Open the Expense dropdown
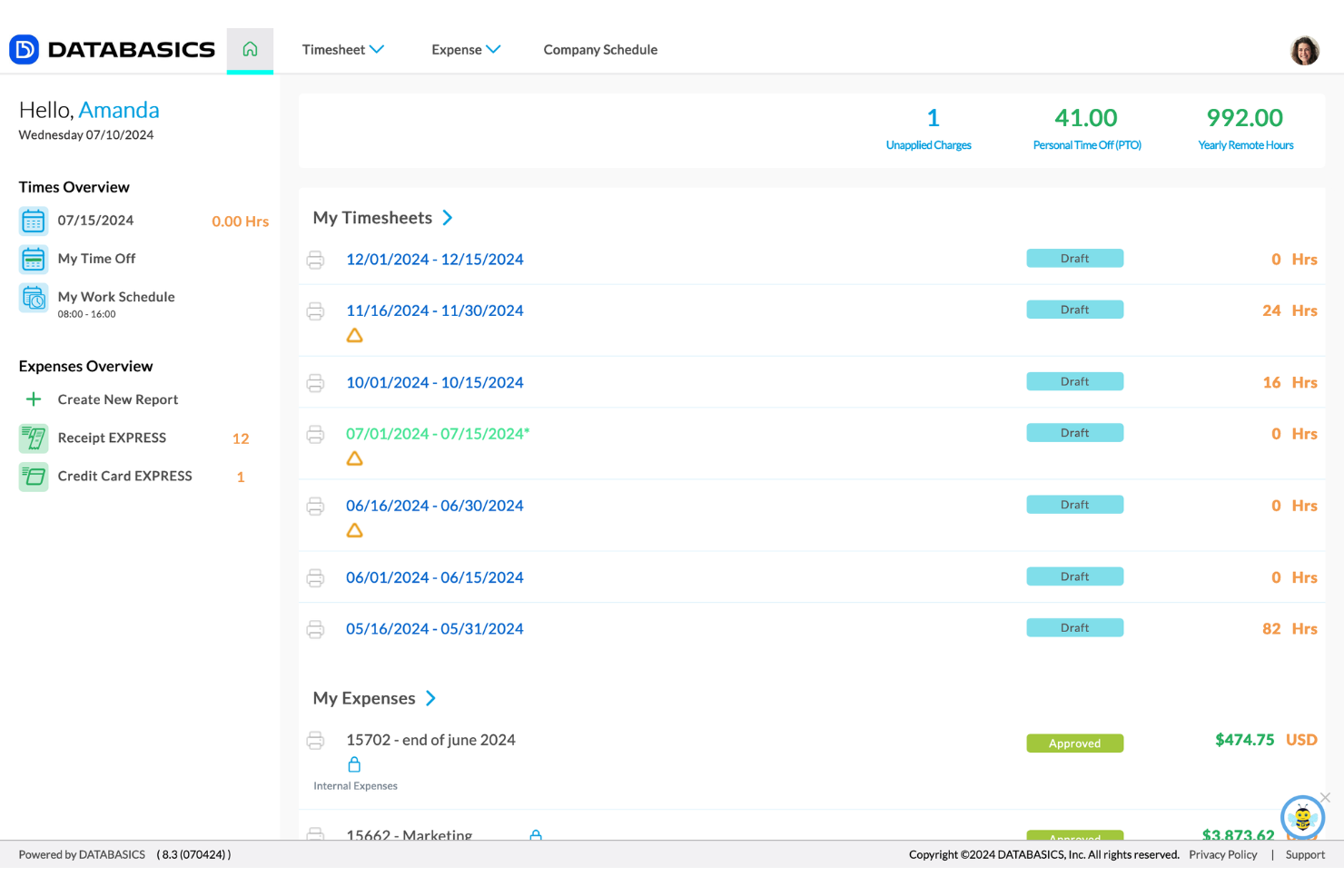Image resolution: width=1344 pixels, height=896 pixels. point(465,50)
